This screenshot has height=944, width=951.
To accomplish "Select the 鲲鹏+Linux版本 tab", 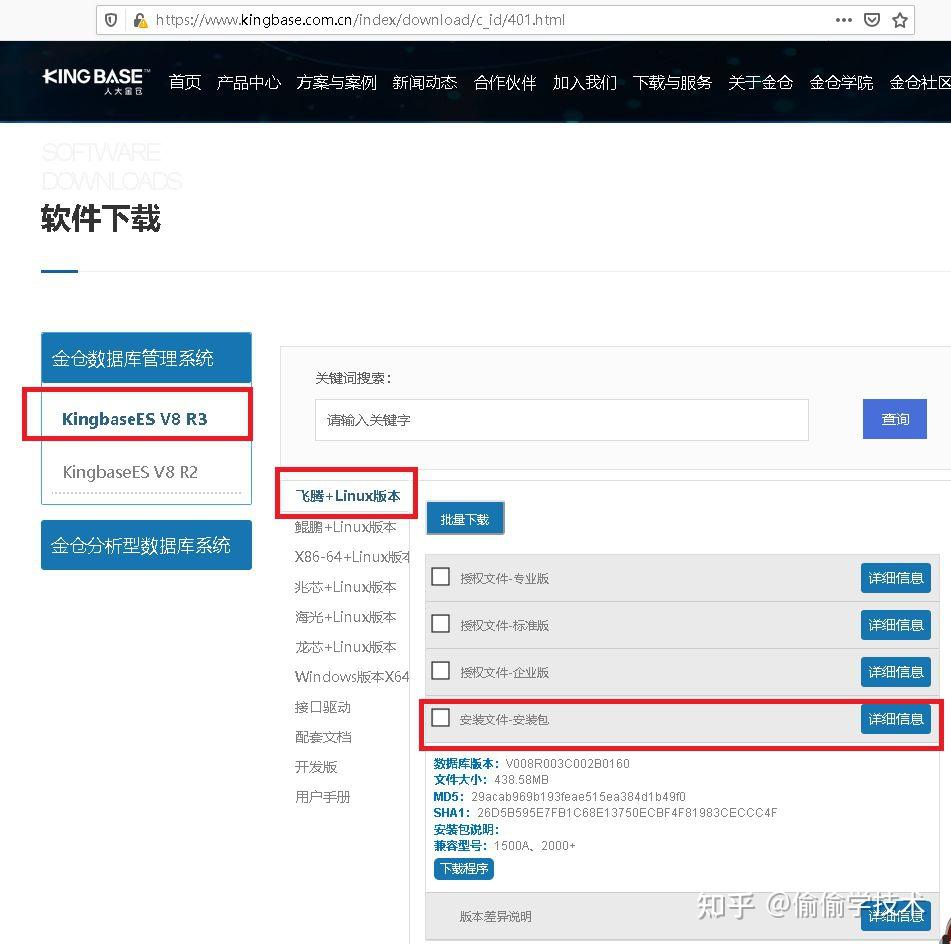I will click(346, 527).
